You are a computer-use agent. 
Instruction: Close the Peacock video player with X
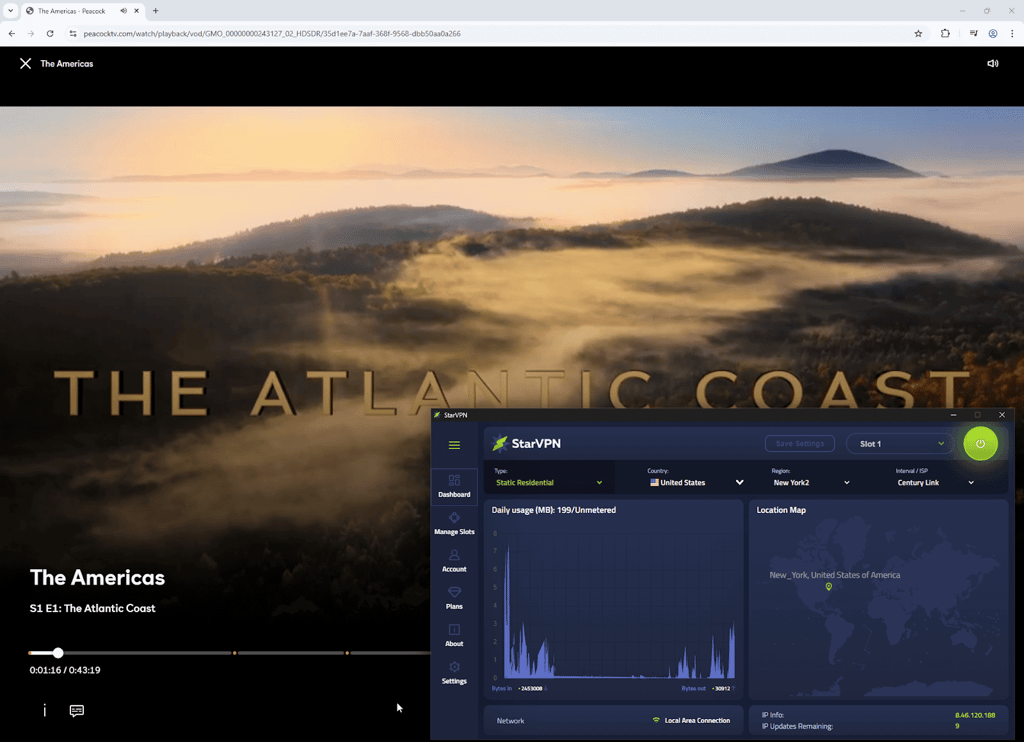coord(25,63)
